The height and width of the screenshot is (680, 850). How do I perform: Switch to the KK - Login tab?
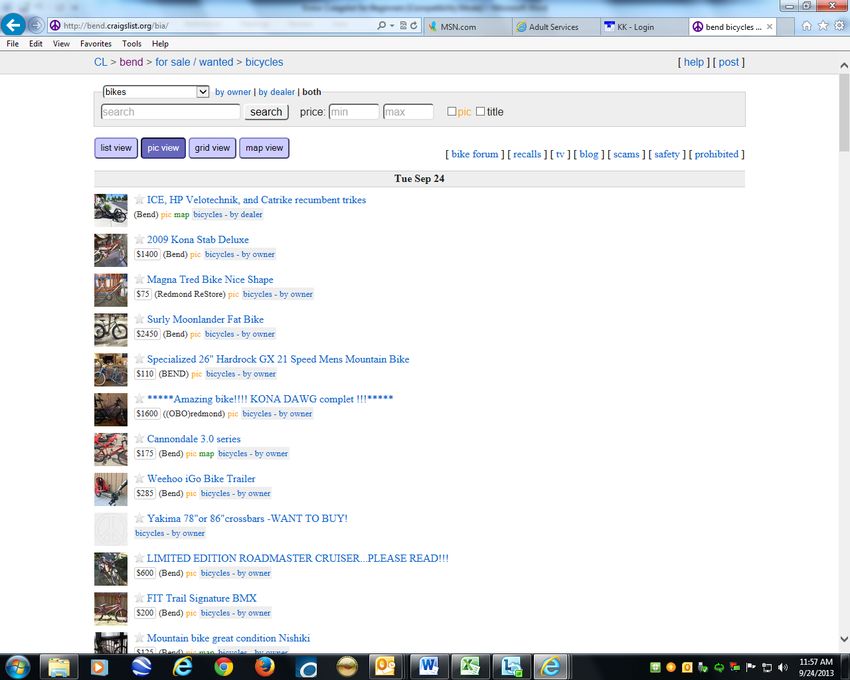[645, 27]
